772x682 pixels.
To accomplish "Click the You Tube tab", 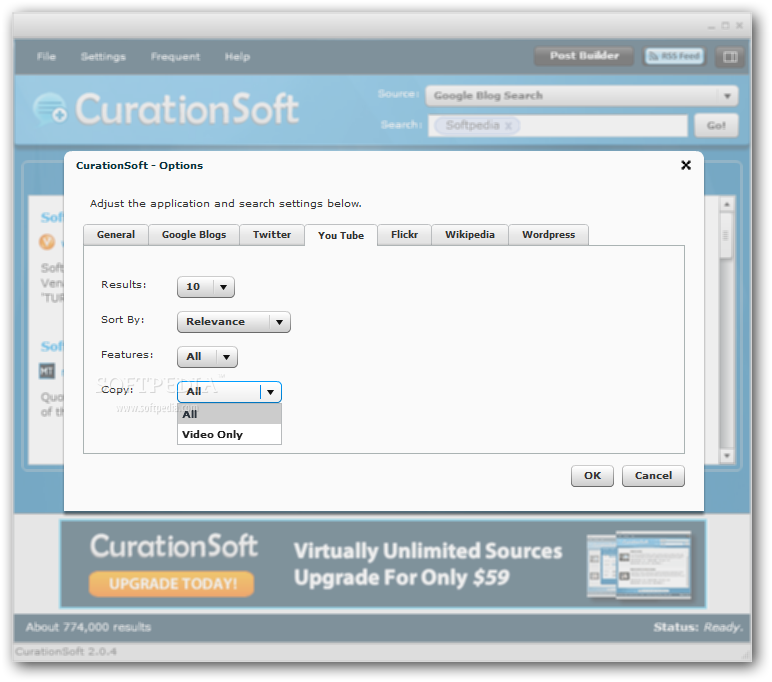I will [341, 235].
